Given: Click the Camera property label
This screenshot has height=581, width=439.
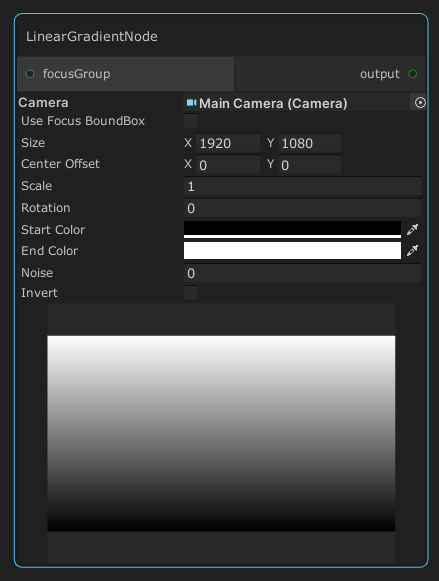Looking at the screenshot, I should pos(43,103).
